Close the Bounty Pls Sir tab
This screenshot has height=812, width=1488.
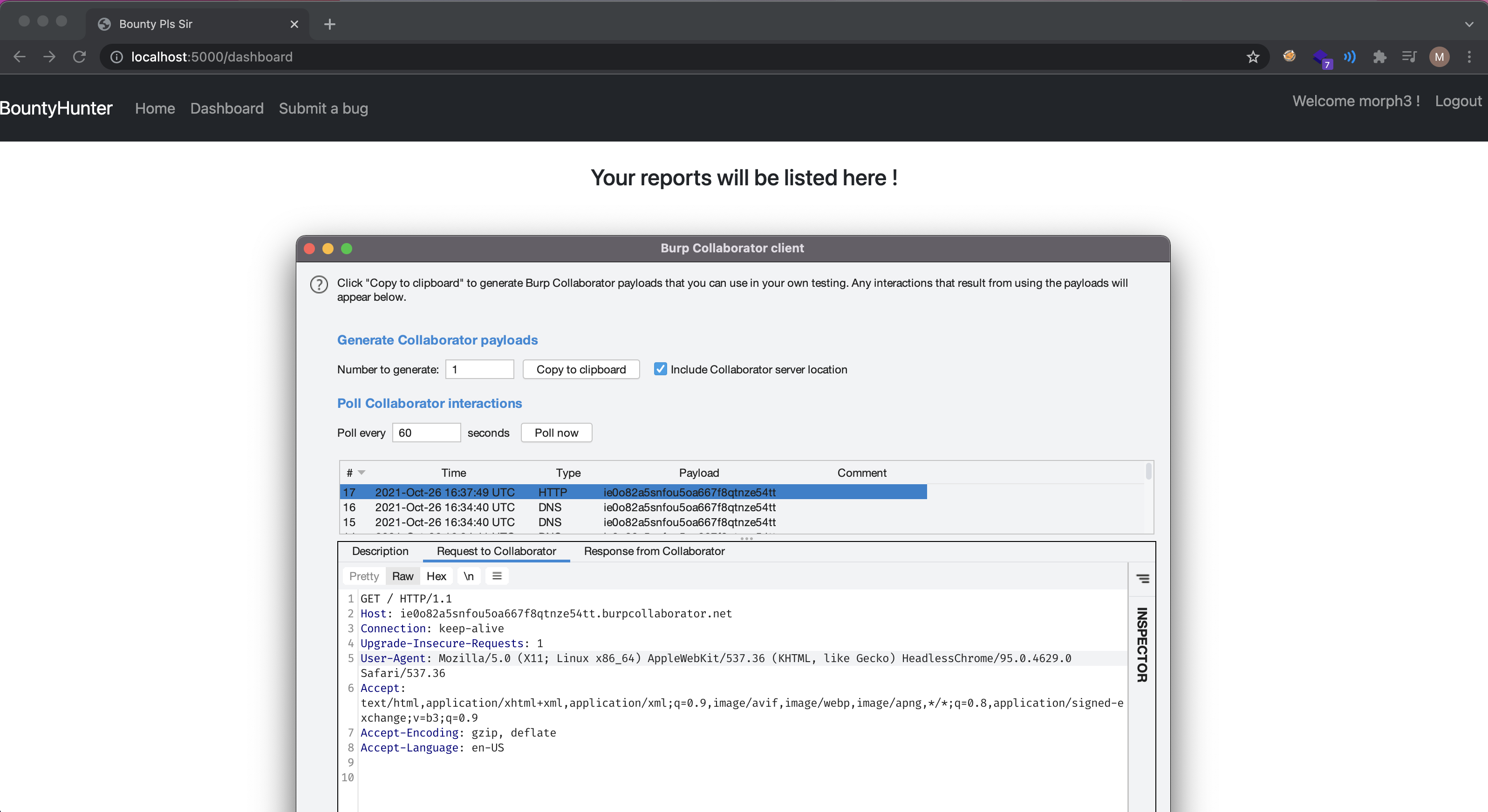click(x=294, y=24)
